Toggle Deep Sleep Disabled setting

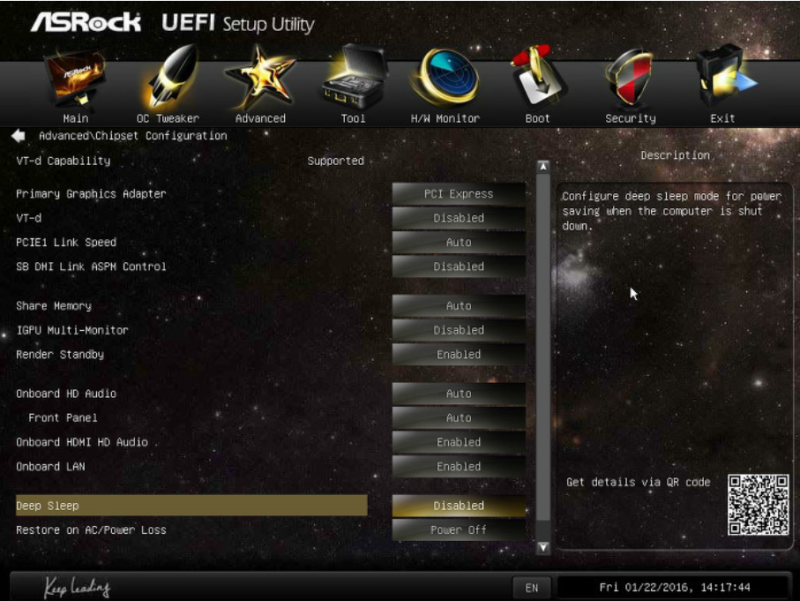click(459, 506)
